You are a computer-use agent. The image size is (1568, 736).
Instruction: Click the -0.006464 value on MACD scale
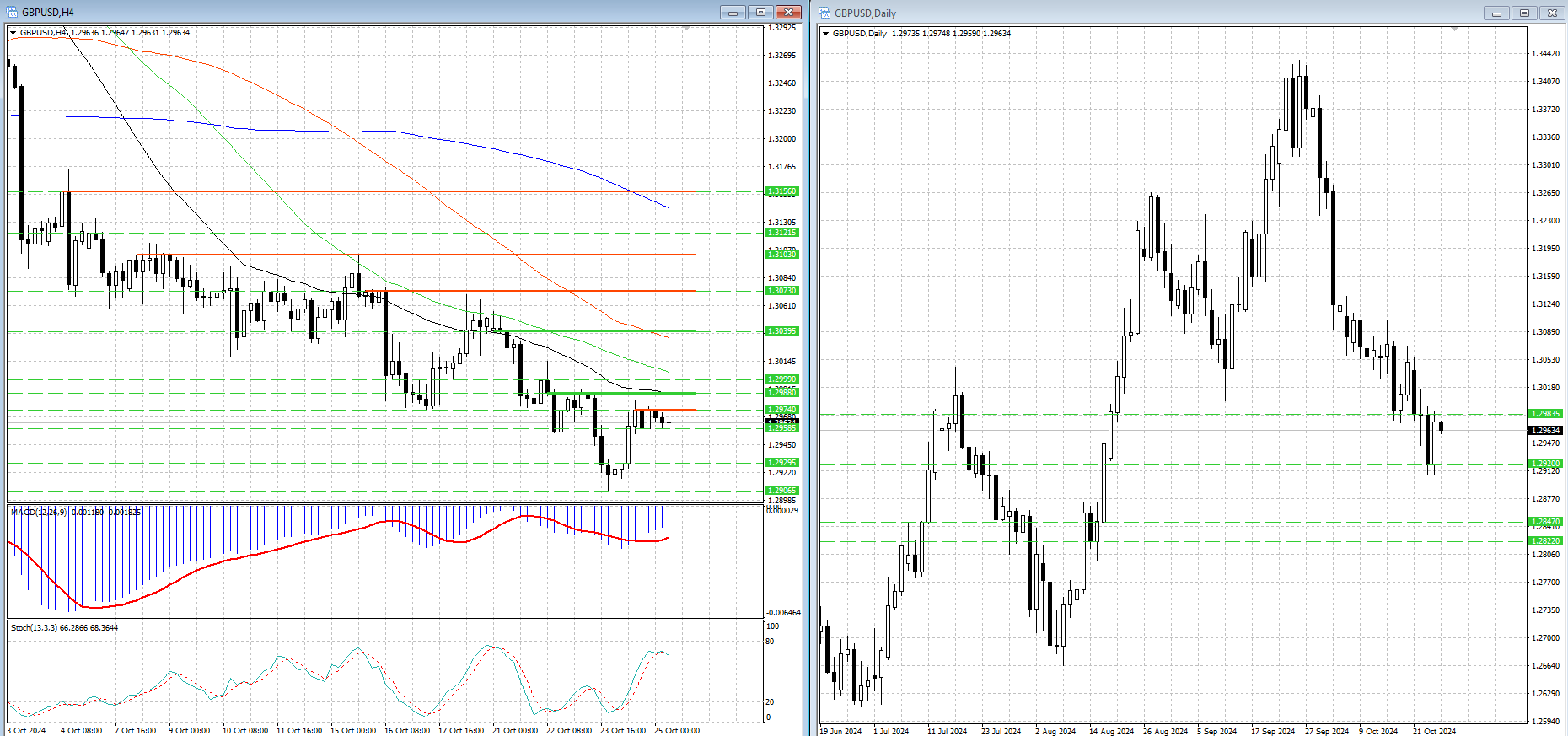[x=783, y=613]
